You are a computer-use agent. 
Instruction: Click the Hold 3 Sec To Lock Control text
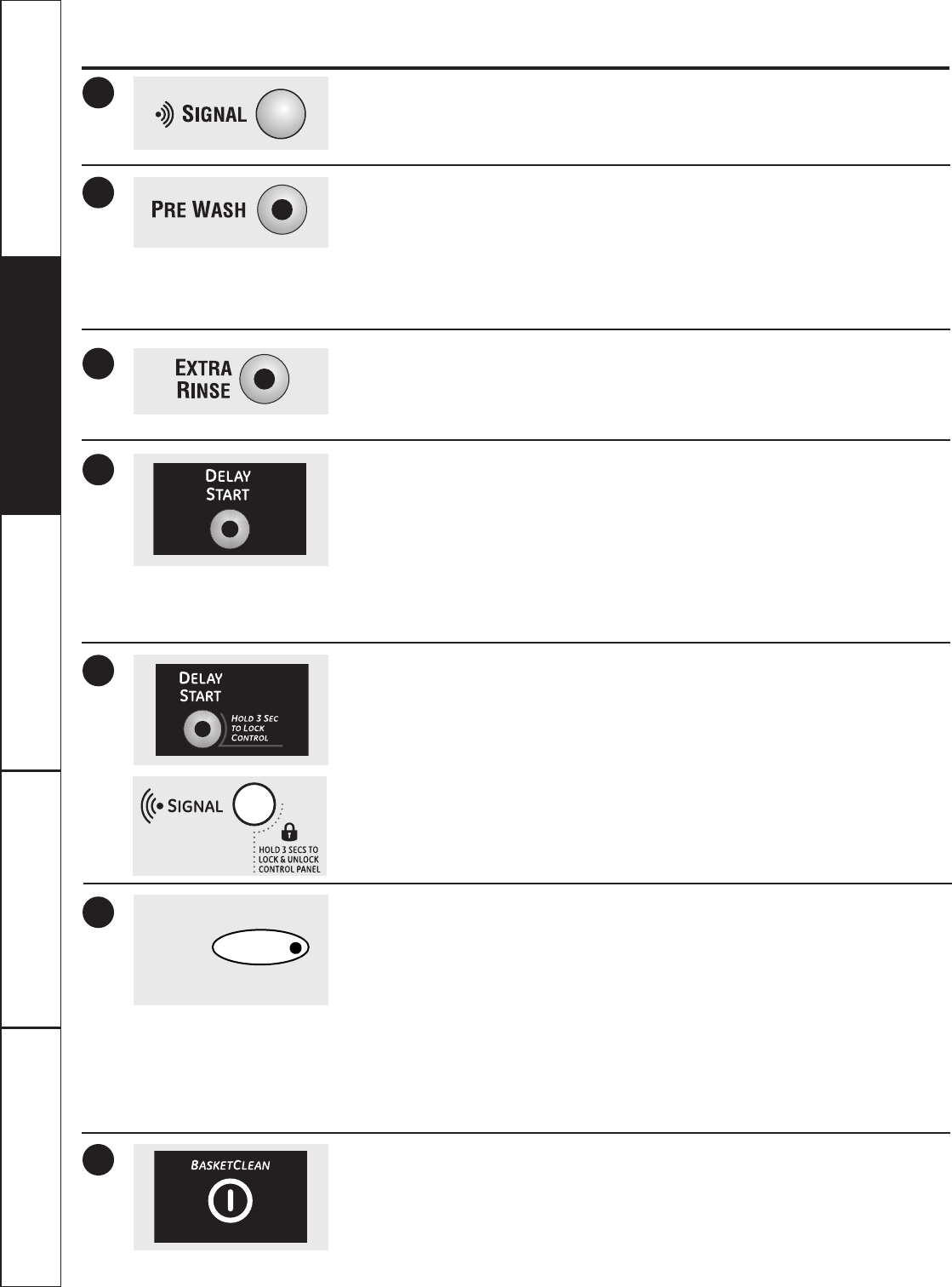click(x=254, y=728)
